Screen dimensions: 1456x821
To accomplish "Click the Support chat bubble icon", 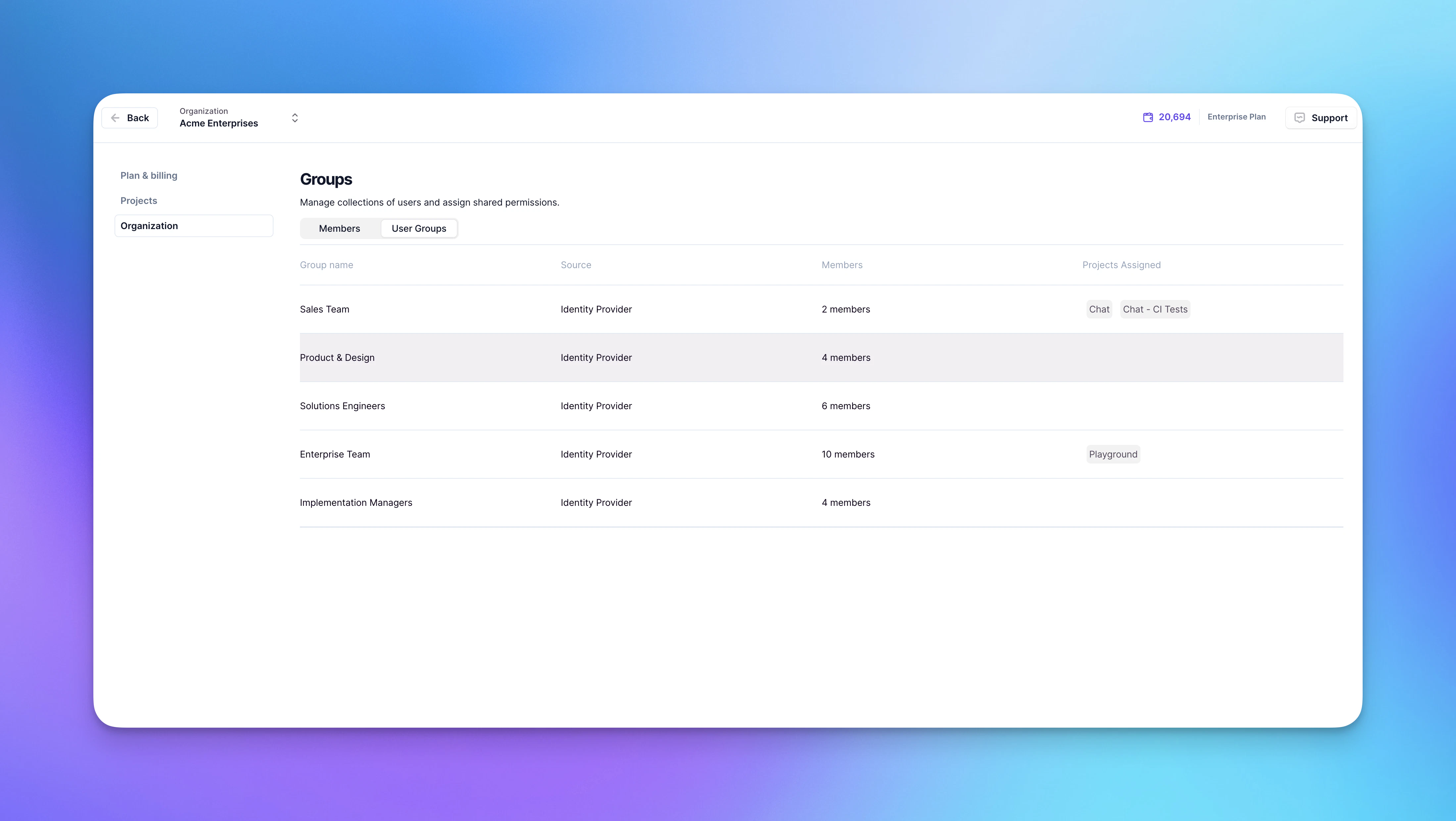I will (1299, 118).
